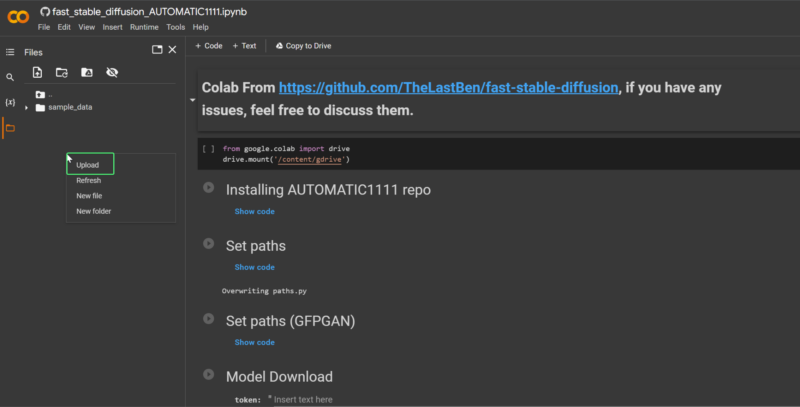
Task: Expand the sample_data folder arrow
Action: coord(27,107)
